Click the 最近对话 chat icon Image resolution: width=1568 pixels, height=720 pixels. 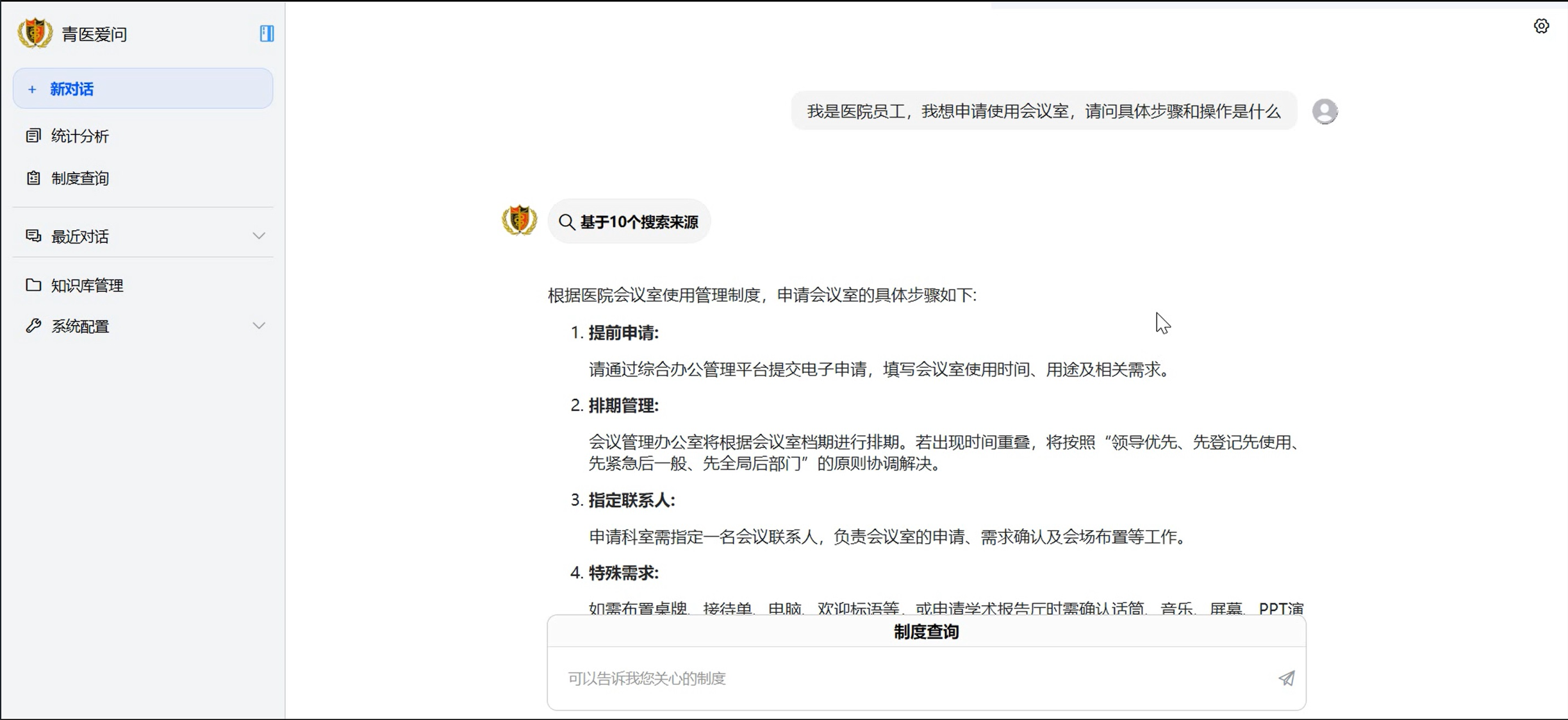pos(33,236)
